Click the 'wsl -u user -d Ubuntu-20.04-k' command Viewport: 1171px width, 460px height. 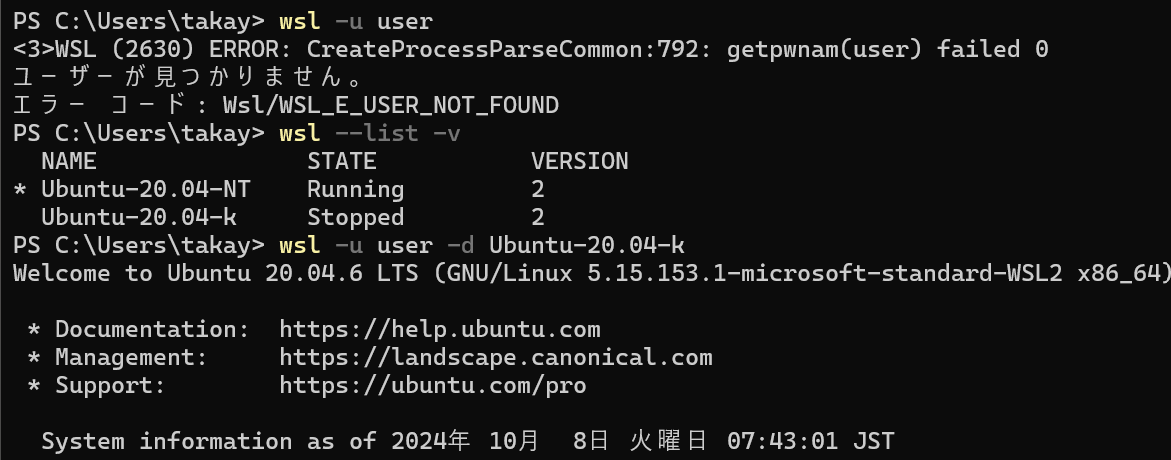[x=482, y=245]
